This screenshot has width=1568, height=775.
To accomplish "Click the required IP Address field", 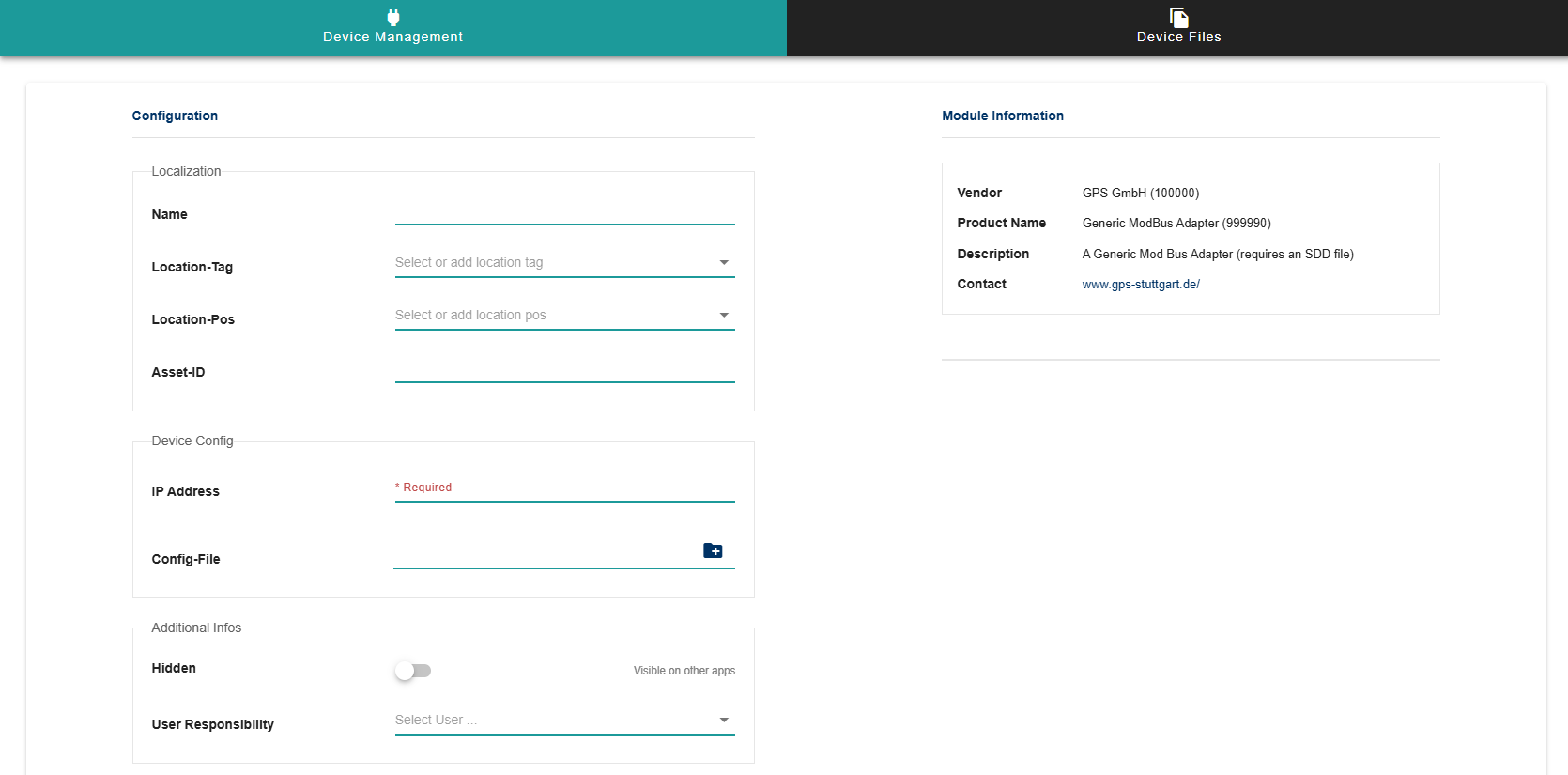I will pos(563,488).
